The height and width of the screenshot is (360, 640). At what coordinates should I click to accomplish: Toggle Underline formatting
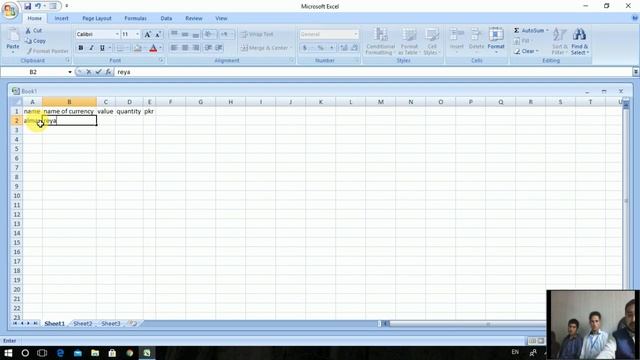coord(102,48)
